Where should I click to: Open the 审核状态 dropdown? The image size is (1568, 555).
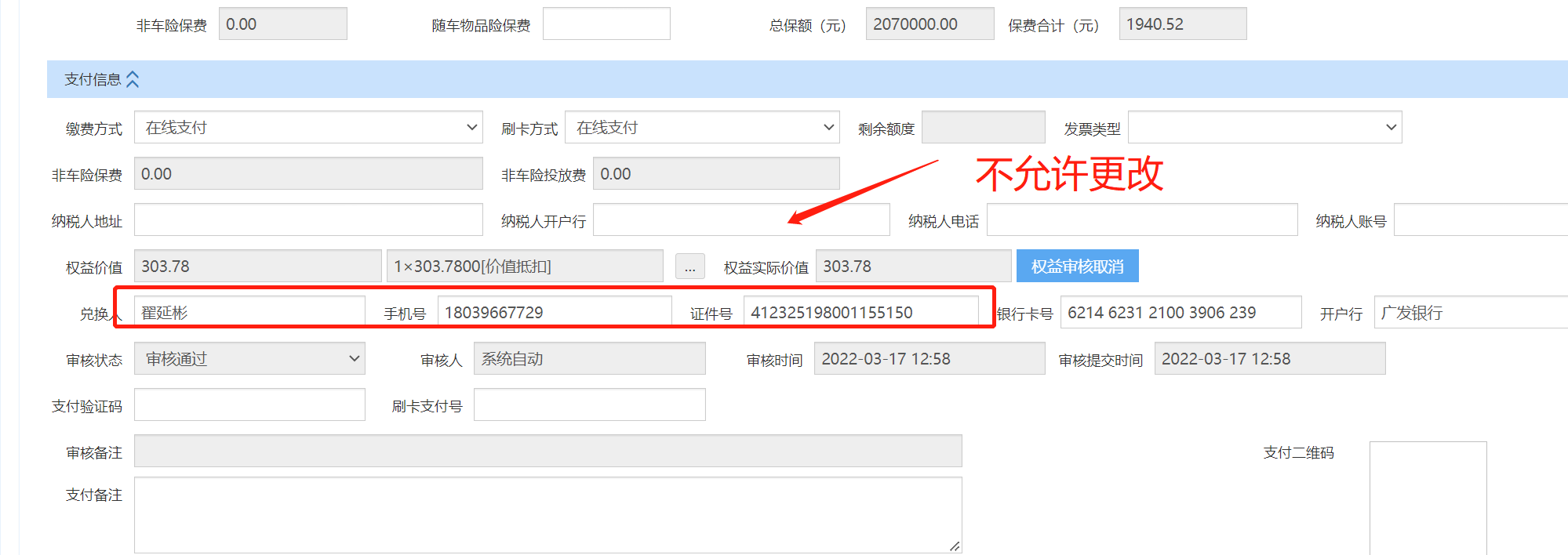click(249, 358)
